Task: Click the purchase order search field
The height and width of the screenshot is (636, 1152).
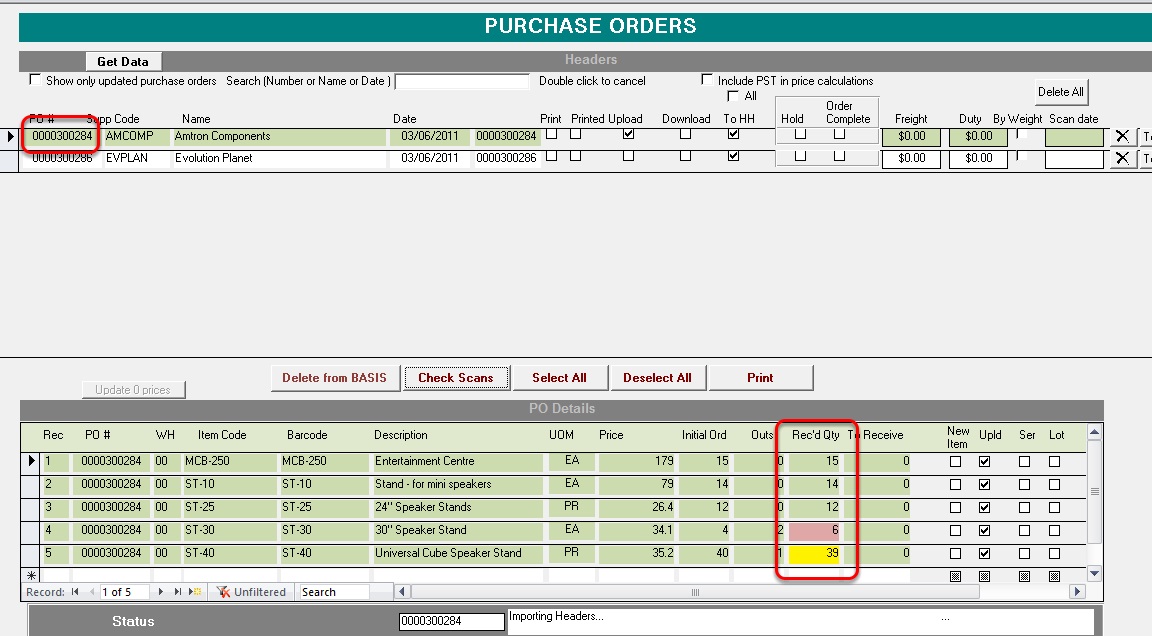Action: click(x=462, y=81)
